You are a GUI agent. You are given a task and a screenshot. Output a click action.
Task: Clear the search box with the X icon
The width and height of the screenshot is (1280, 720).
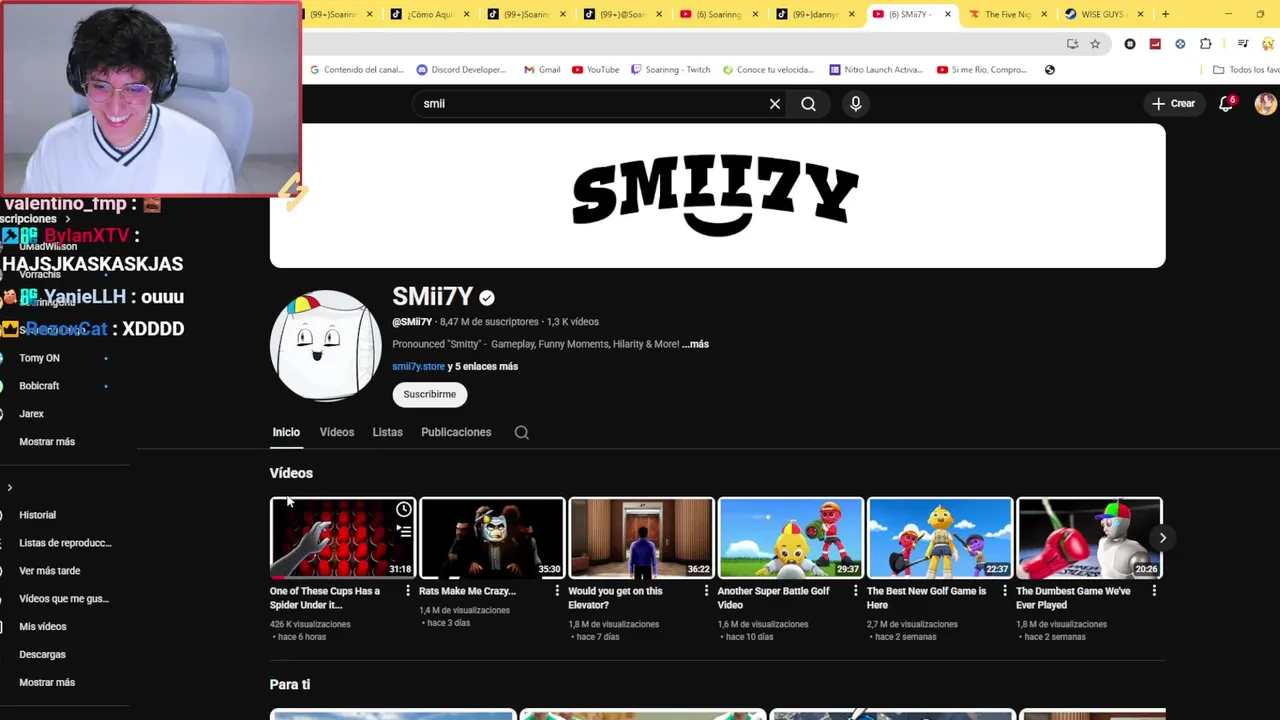(775, 104)
